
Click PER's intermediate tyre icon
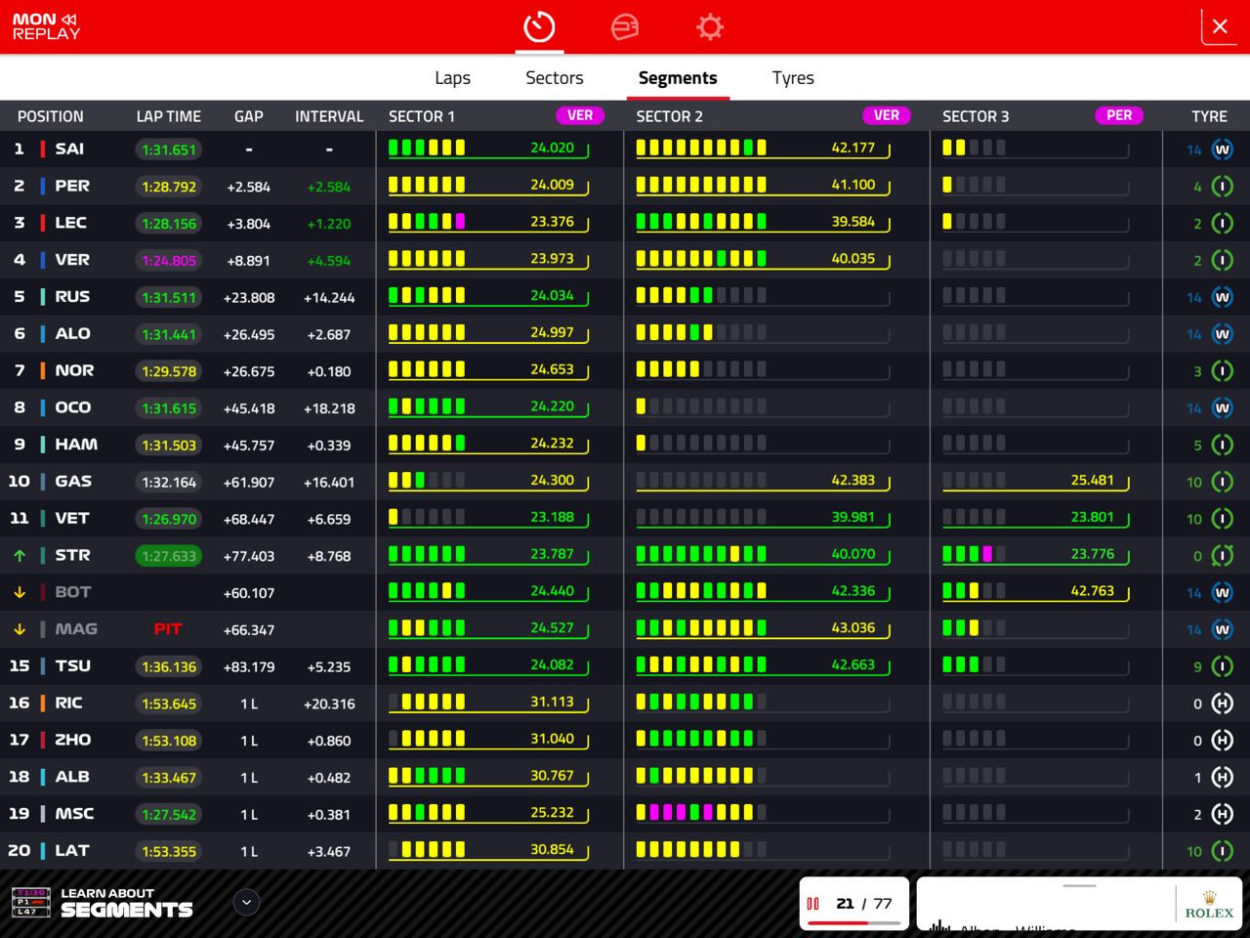tap(1222, 186)
